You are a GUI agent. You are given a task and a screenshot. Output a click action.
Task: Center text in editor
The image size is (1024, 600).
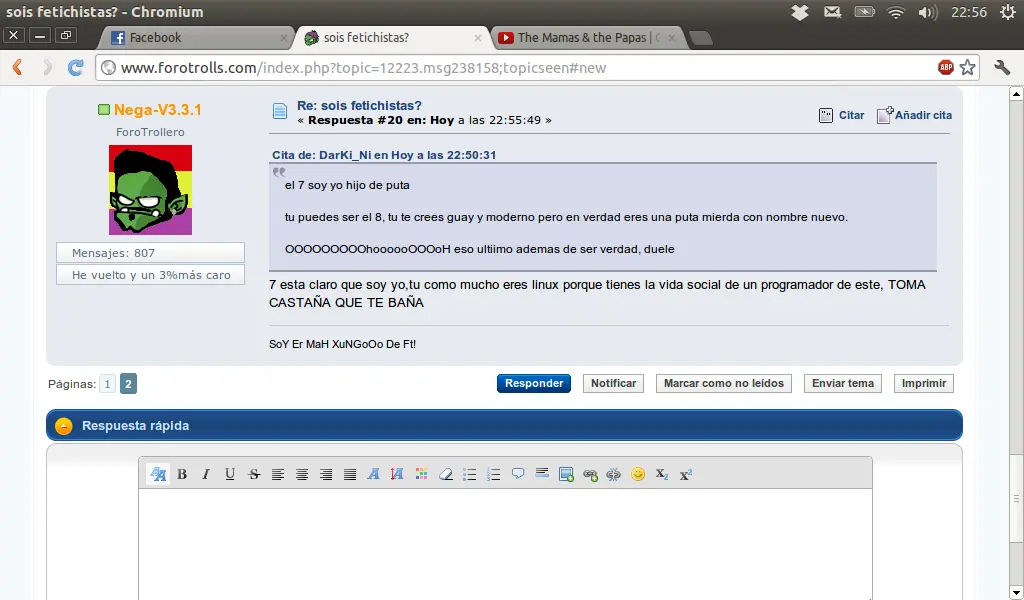point(302,475)
